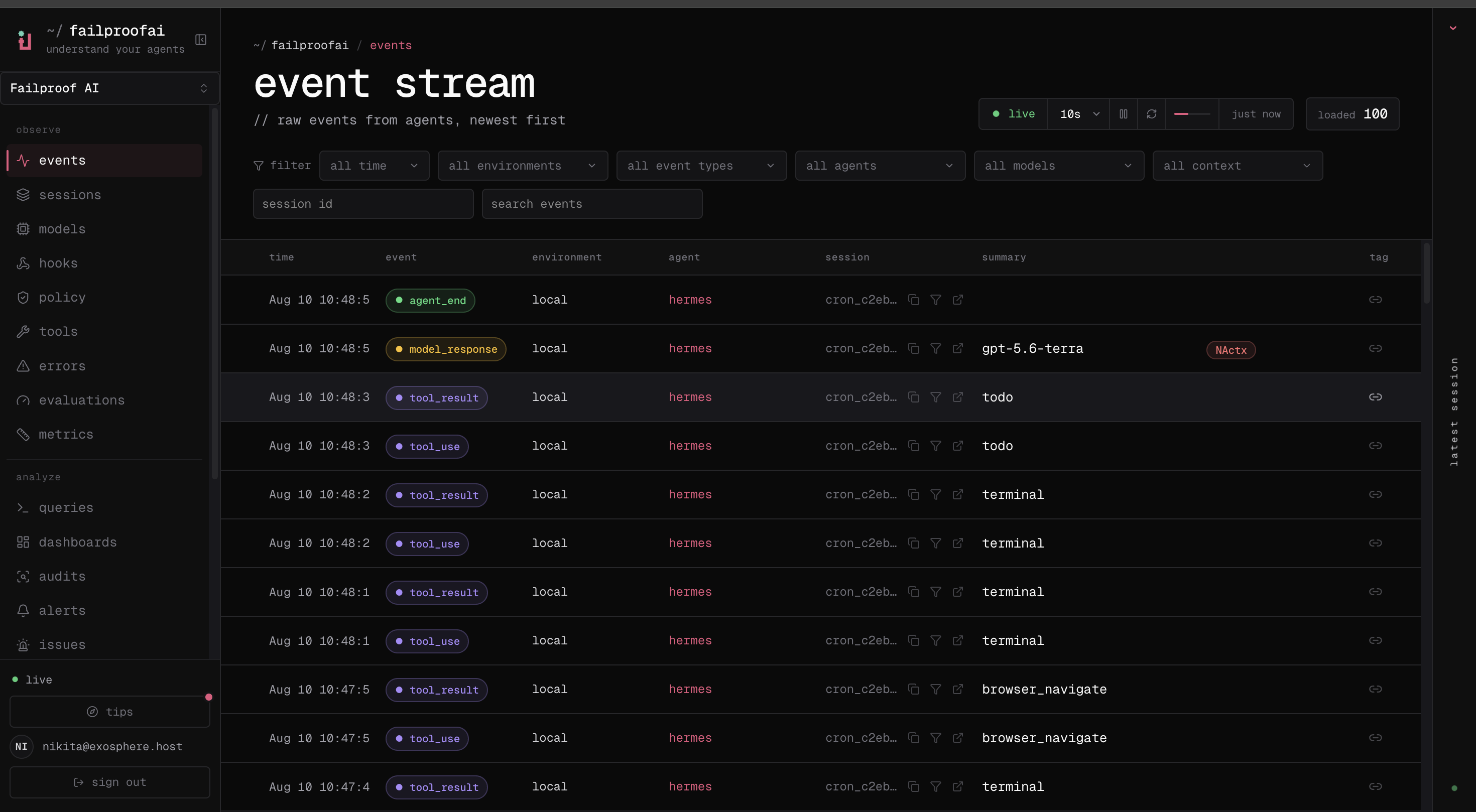The height and width of the screenshot is (812, 1476).
Task: Open evaluations in sidebar
Action: [104, 400]
